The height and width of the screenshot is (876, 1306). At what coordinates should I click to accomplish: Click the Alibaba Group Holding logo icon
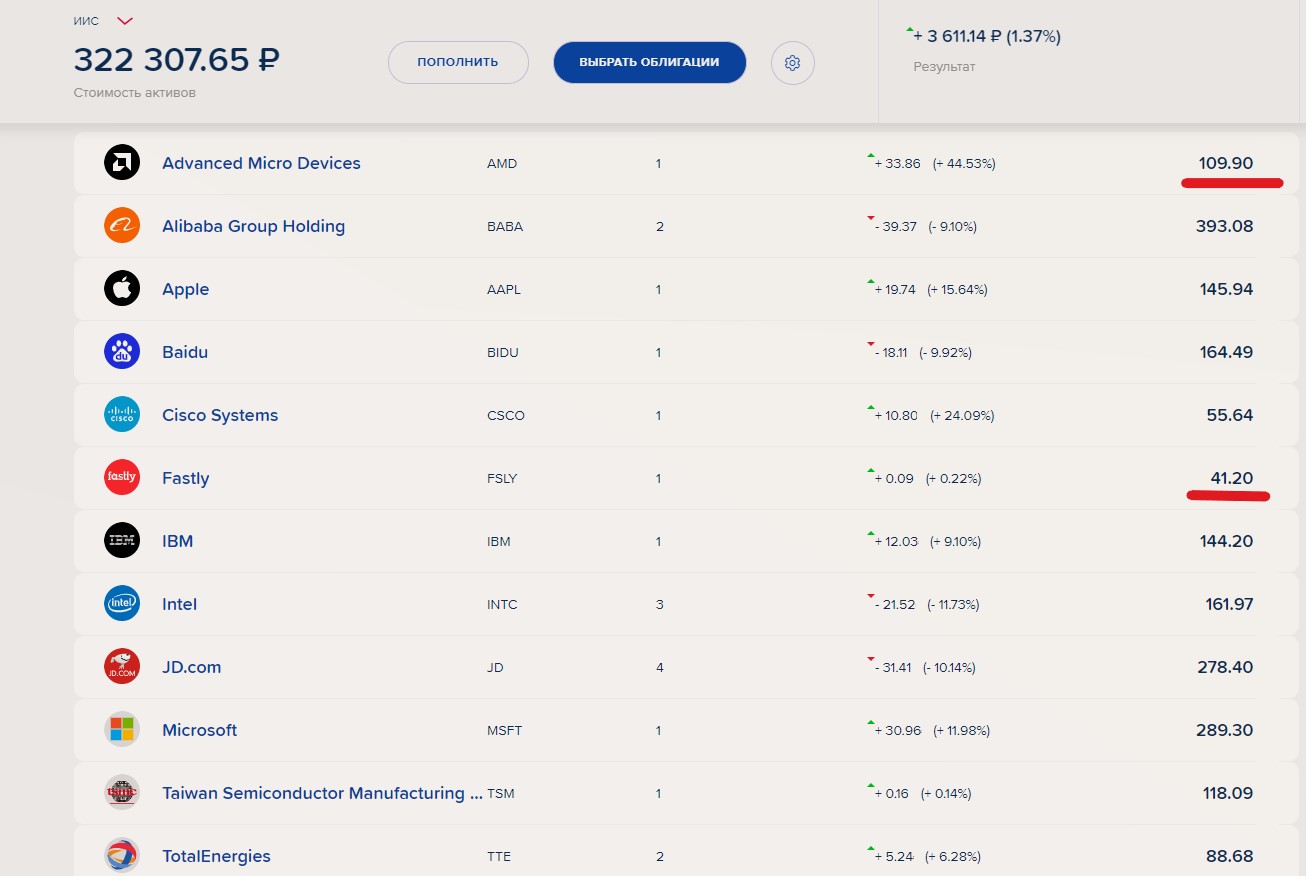pyautogui.click(x=122, y=226)
